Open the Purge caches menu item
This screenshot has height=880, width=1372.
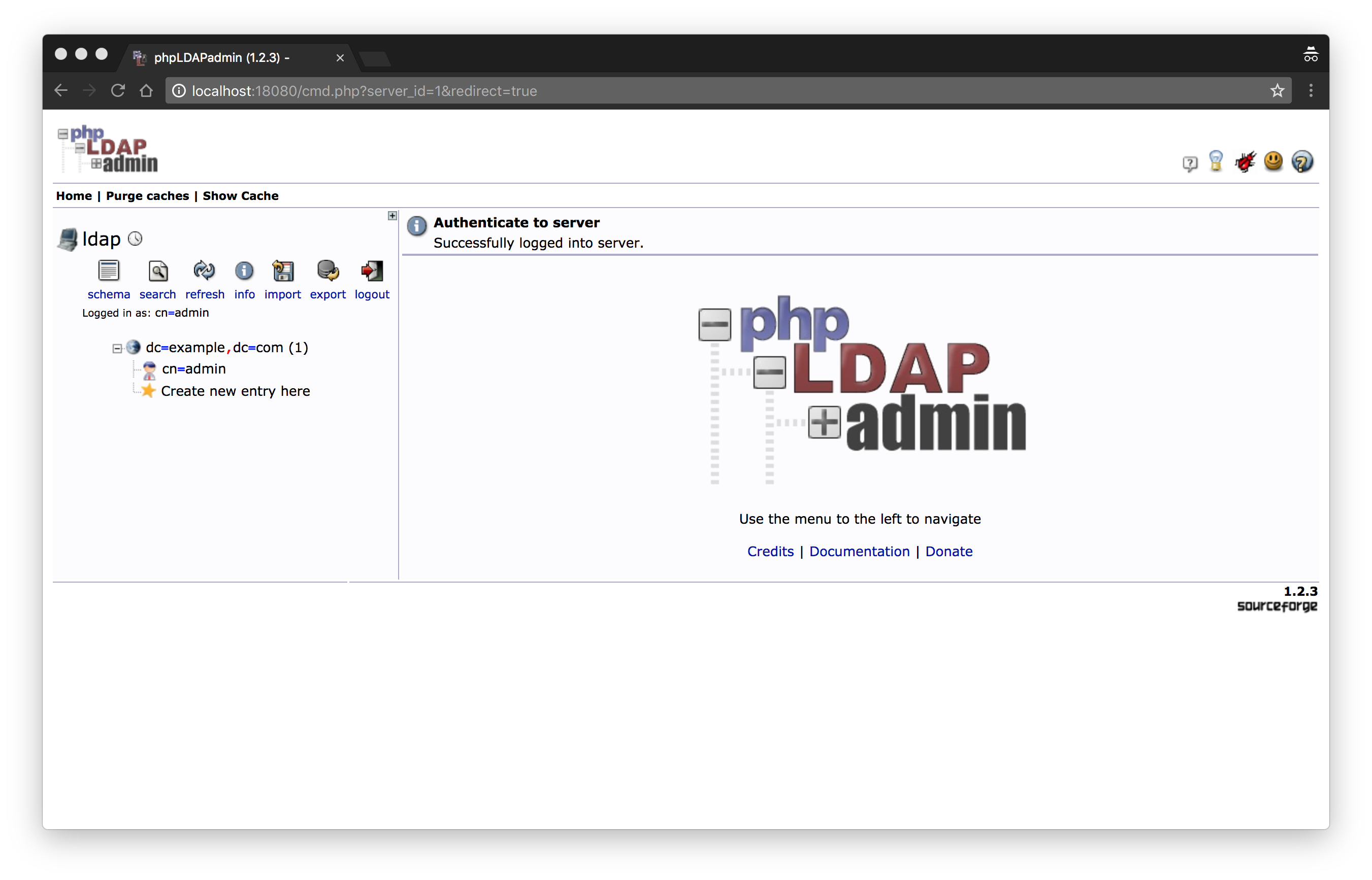(x=147, y=195)
